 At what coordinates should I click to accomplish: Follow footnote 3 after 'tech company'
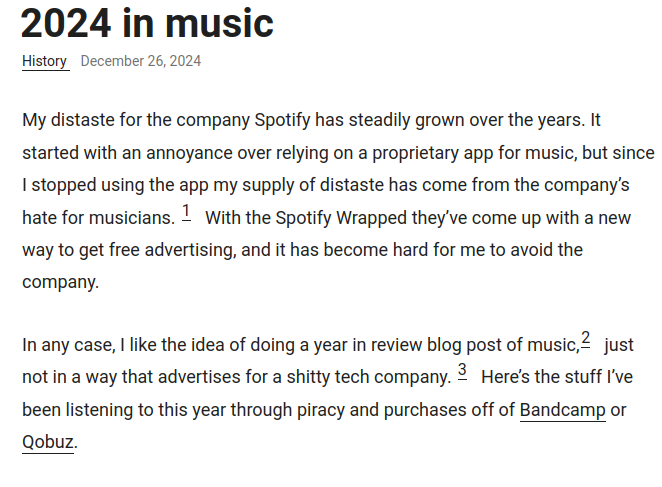[462, 371]
